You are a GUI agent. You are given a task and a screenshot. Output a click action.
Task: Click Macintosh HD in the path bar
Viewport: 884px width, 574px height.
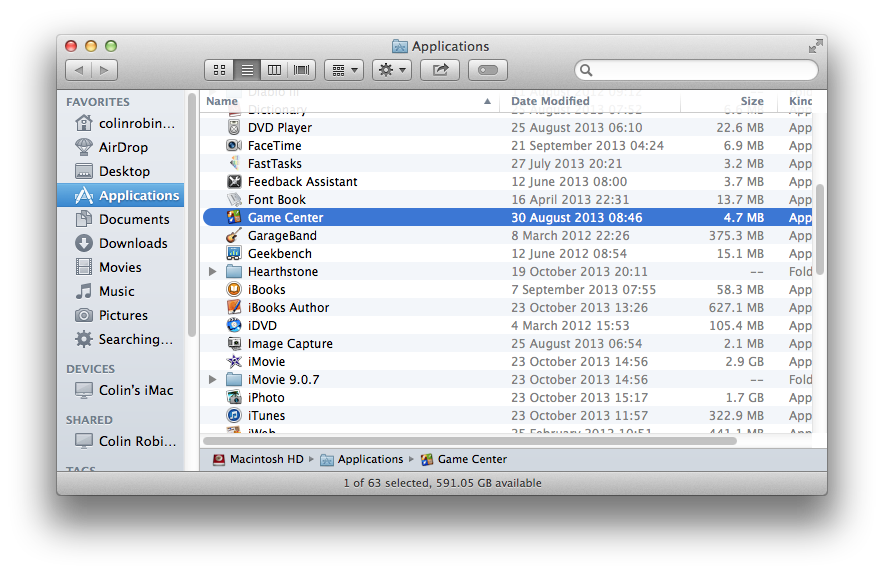pyautogui.click(x=258, y=460)
